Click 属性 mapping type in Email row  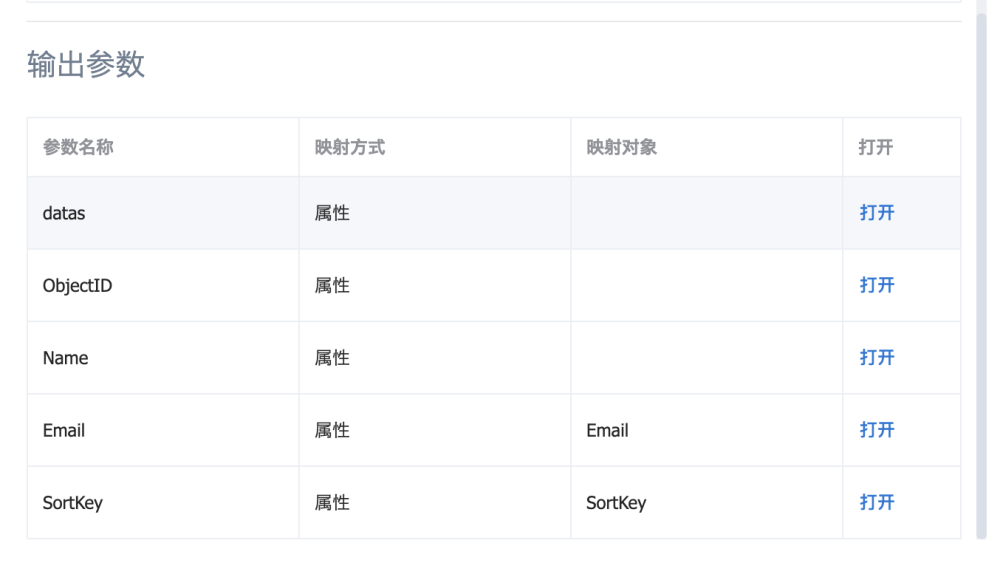tap(332, 430)
